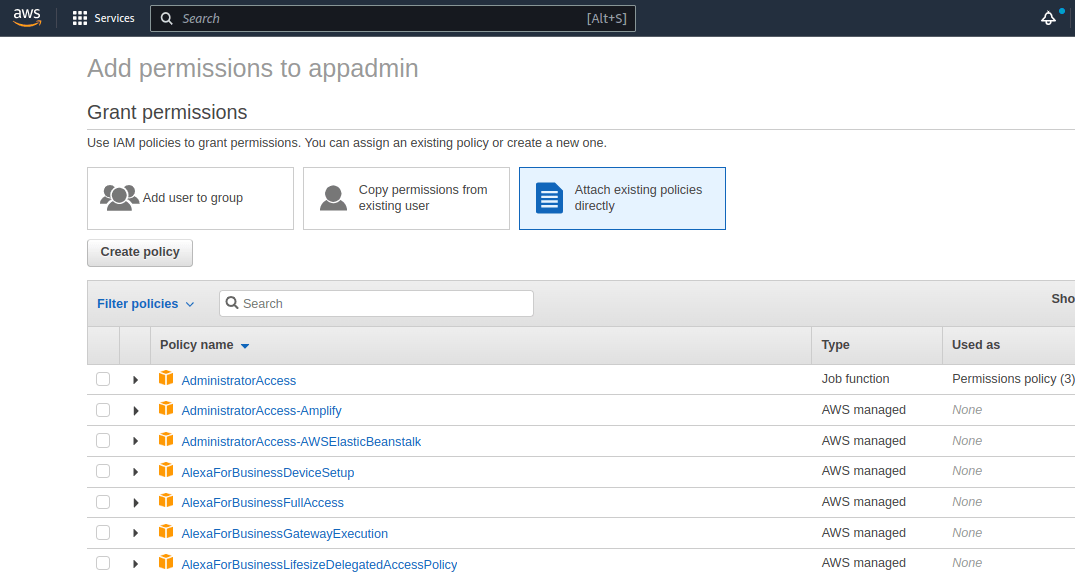Click the Create policy button
The height and width of the screenshot is (576, 1075).
[x=140, y=252]
